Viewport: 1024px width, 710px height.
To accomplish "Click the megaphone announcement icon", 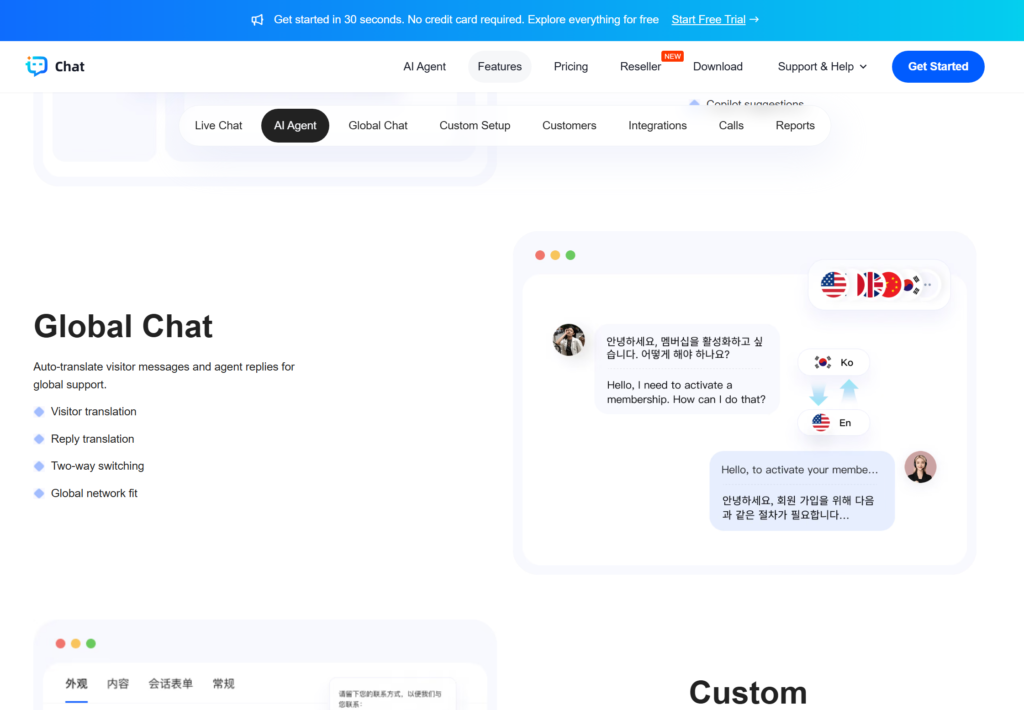I will pos(257,20).
